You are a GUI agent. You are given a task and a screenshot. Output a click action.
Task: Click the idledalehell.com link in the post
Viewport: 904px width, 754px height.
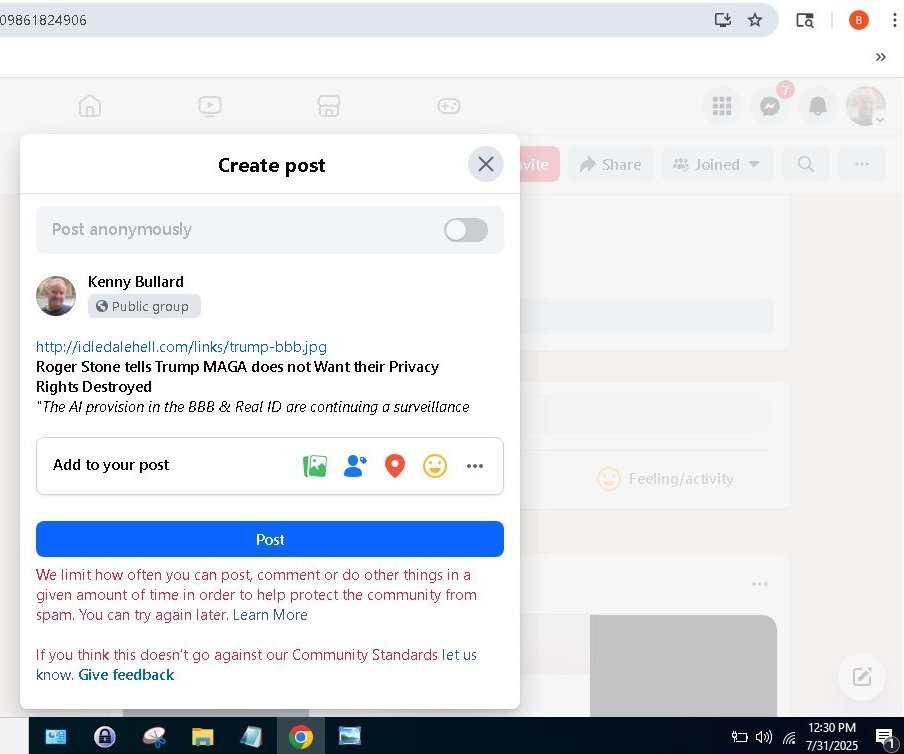point(181,347)
